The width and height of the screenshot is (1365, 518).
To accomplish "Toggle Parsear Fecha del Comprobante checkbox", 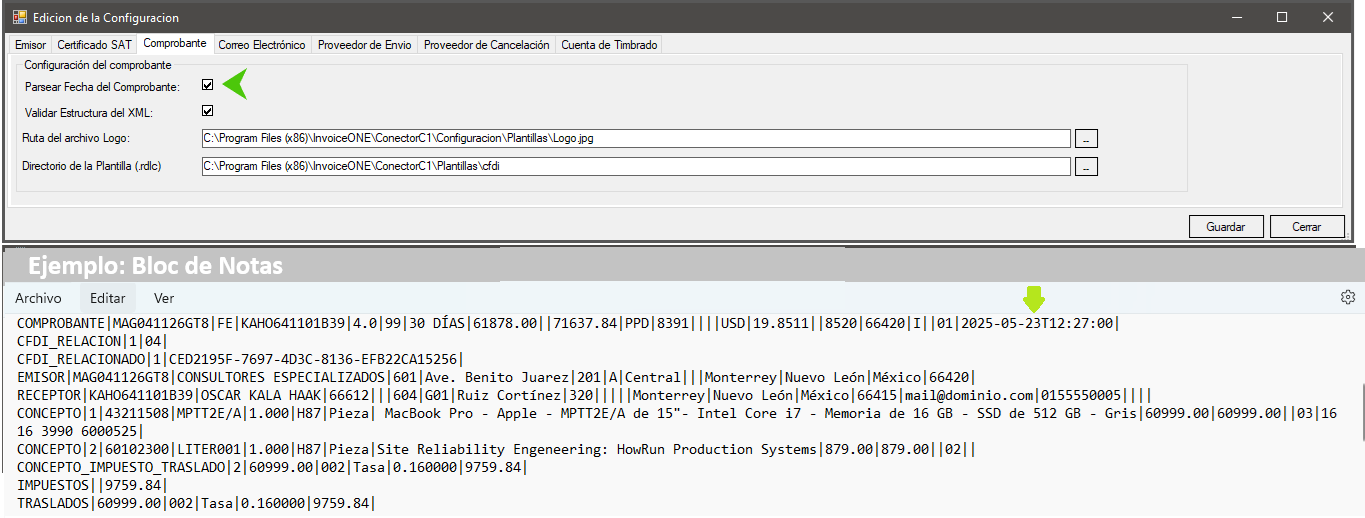I will pyautogui.click(x=208, y=86).
